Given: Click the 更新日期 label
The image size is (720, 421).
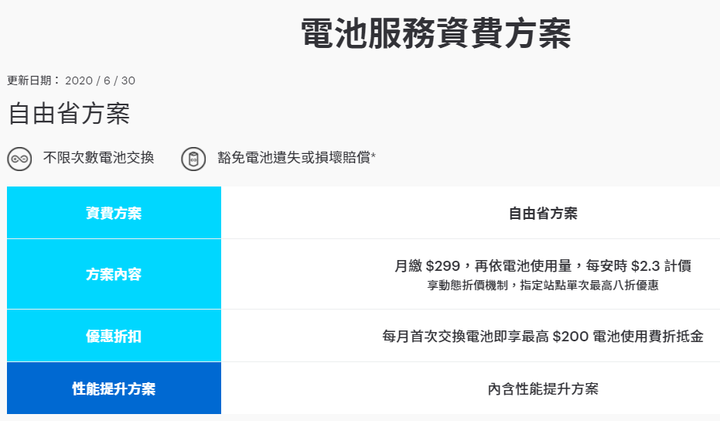Looking at the screenshot, I should 29,81.
